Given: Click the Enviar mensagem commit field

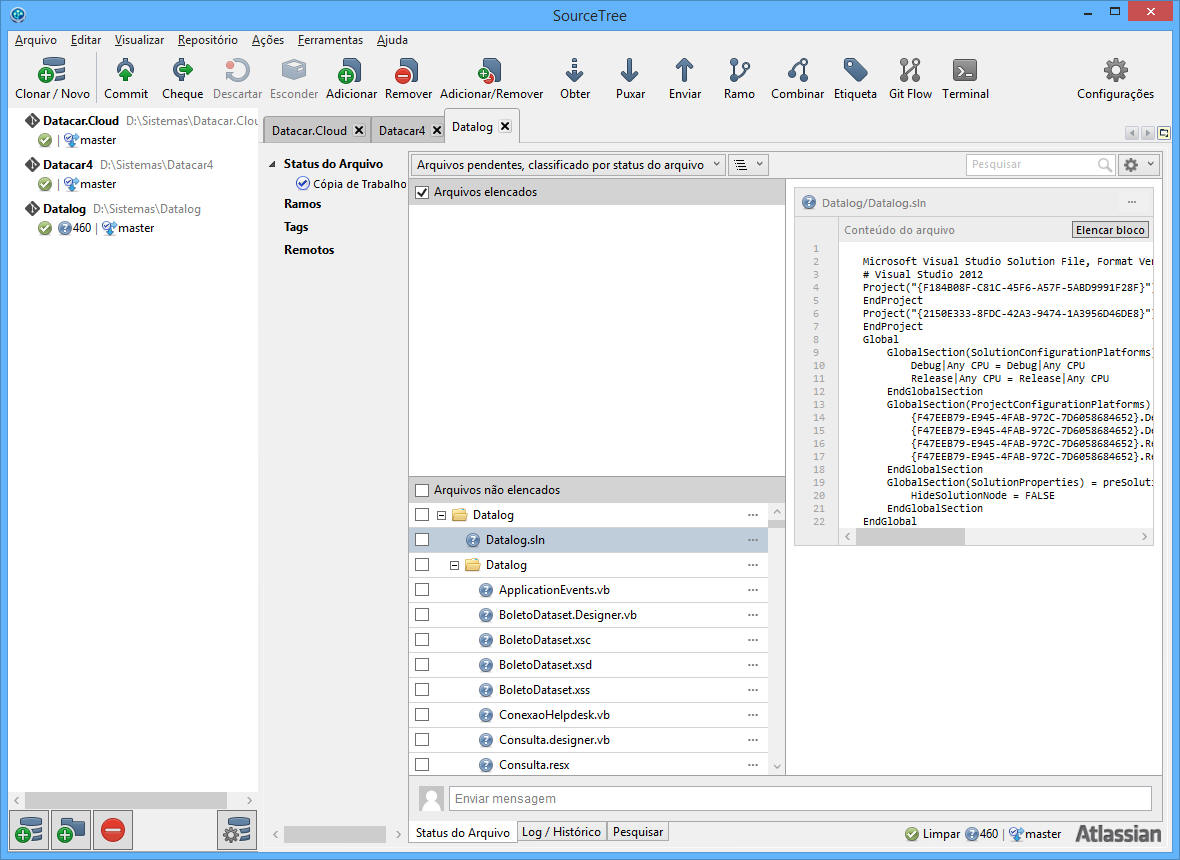Looking at the screenshot, I should click(x=800, y=798).
